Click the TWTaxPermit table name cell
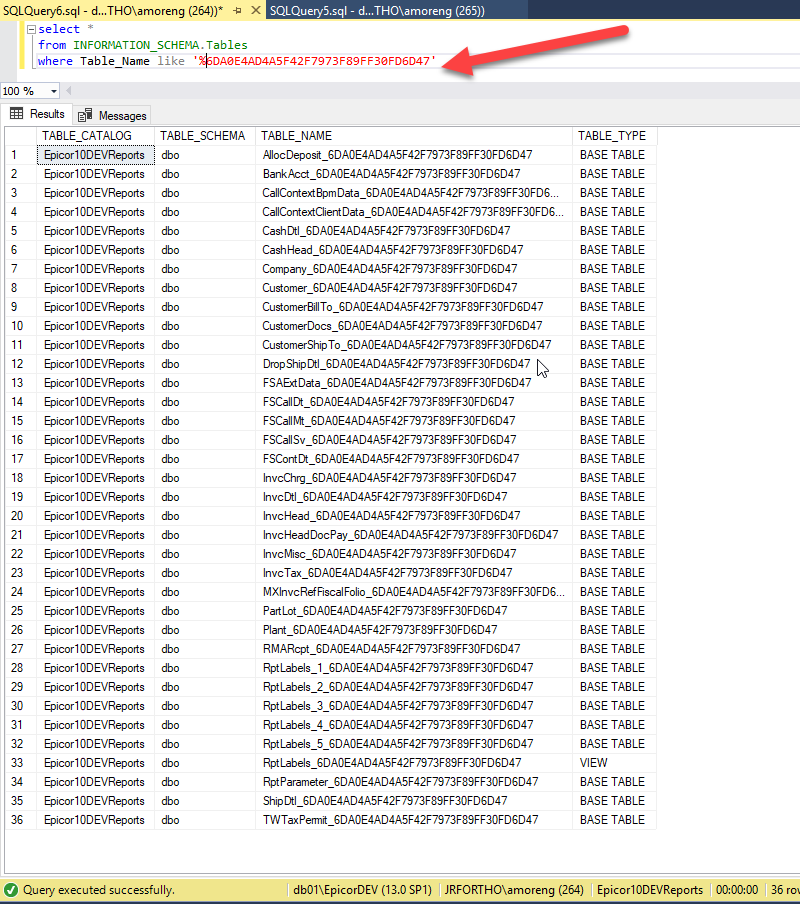Image resolution: width=800 pixels, height=904 pixels. 414,821
